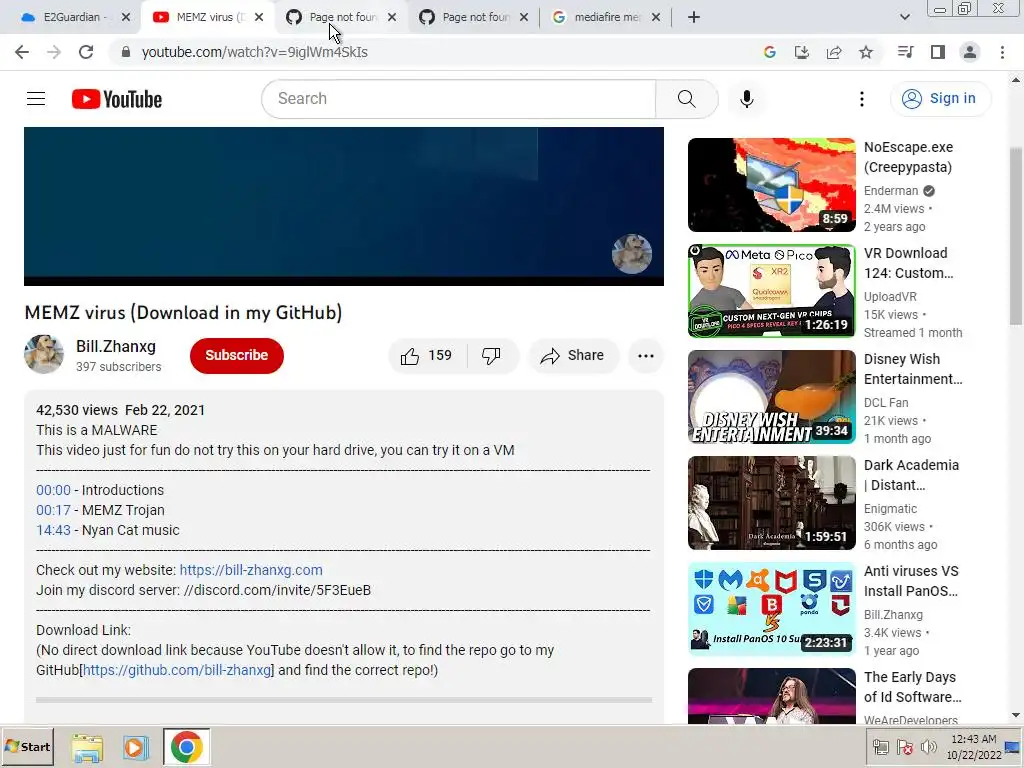1024x768 pixels.
Task: Open the media control icon in Chrome toolbar
Action: click(x=905, y=52)
